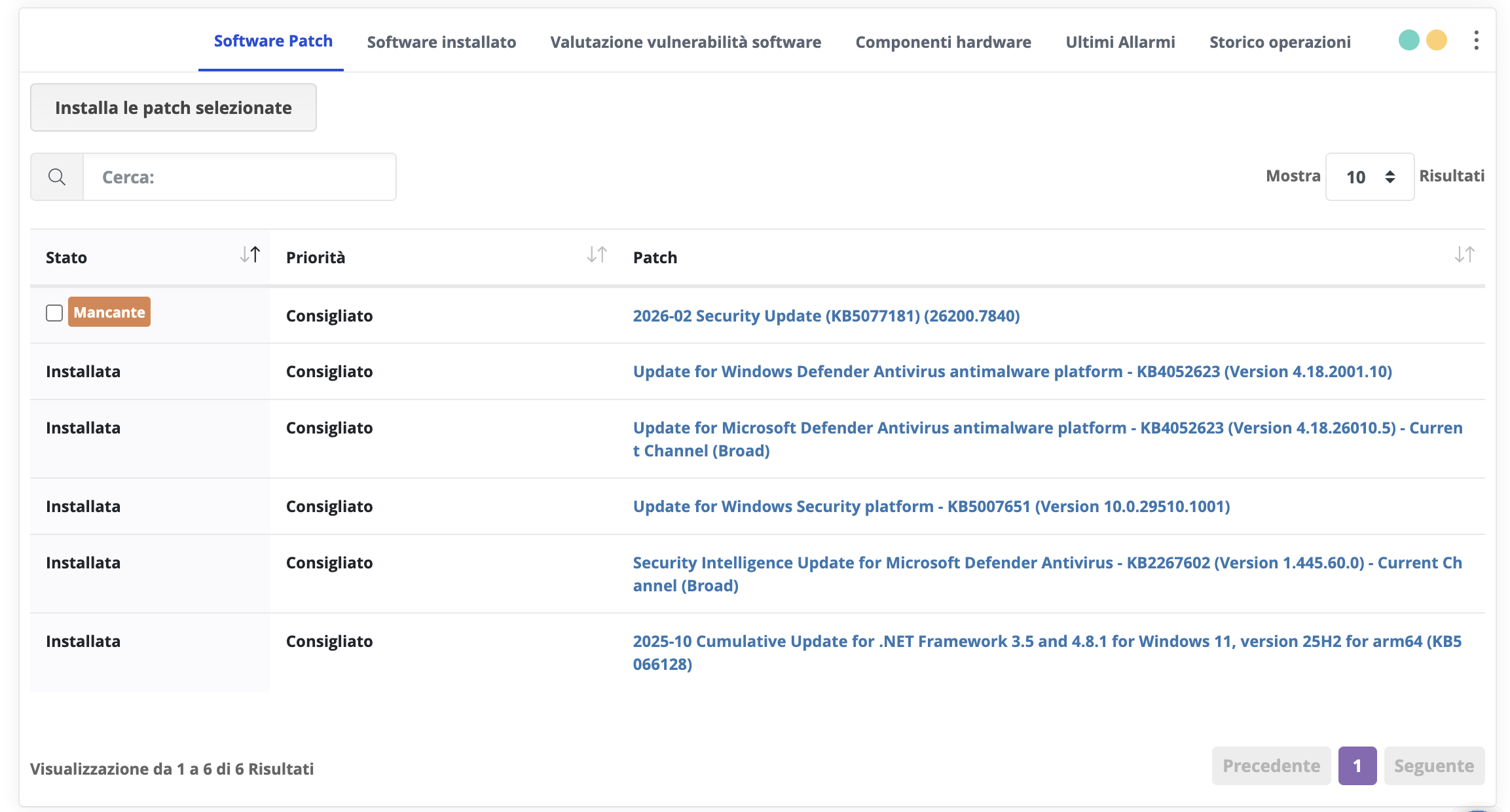
Task: Click the green status circle
Action: tap(1409, 41)
